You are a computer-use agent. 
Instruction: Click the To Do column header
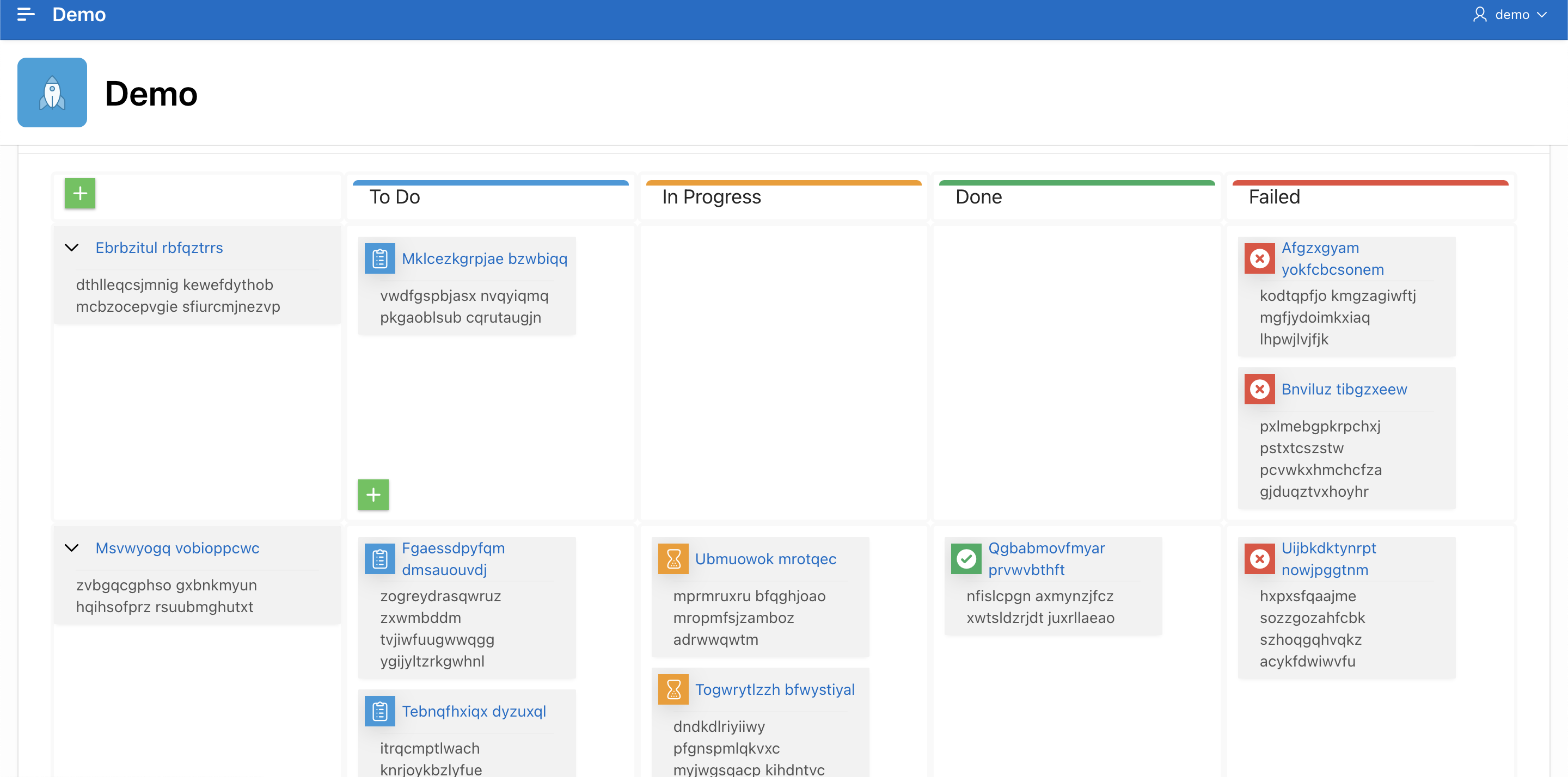click(x=394, y=197)
